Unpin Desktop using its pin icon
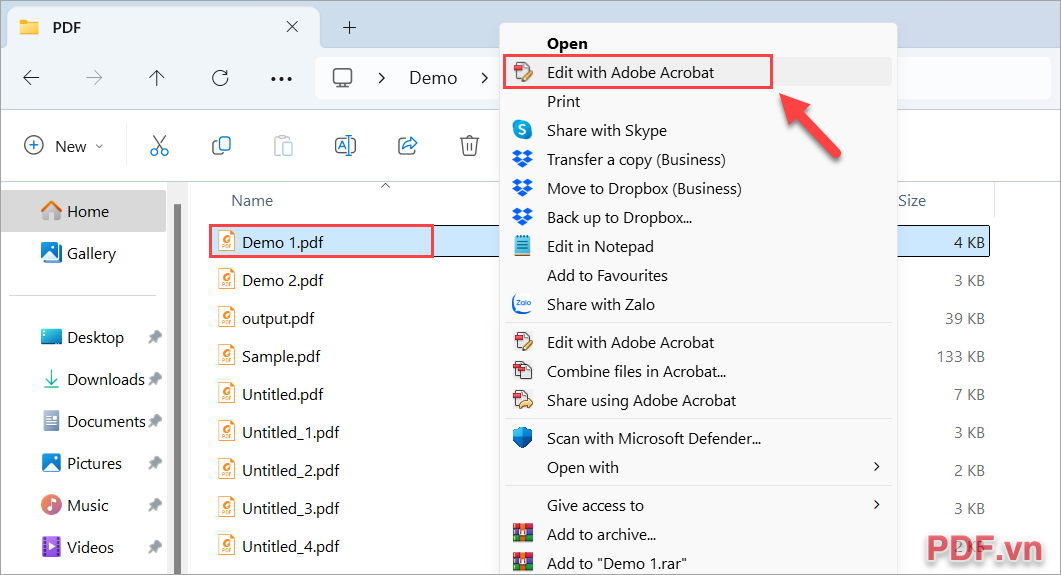1061x575 pixels. point(155,336)
